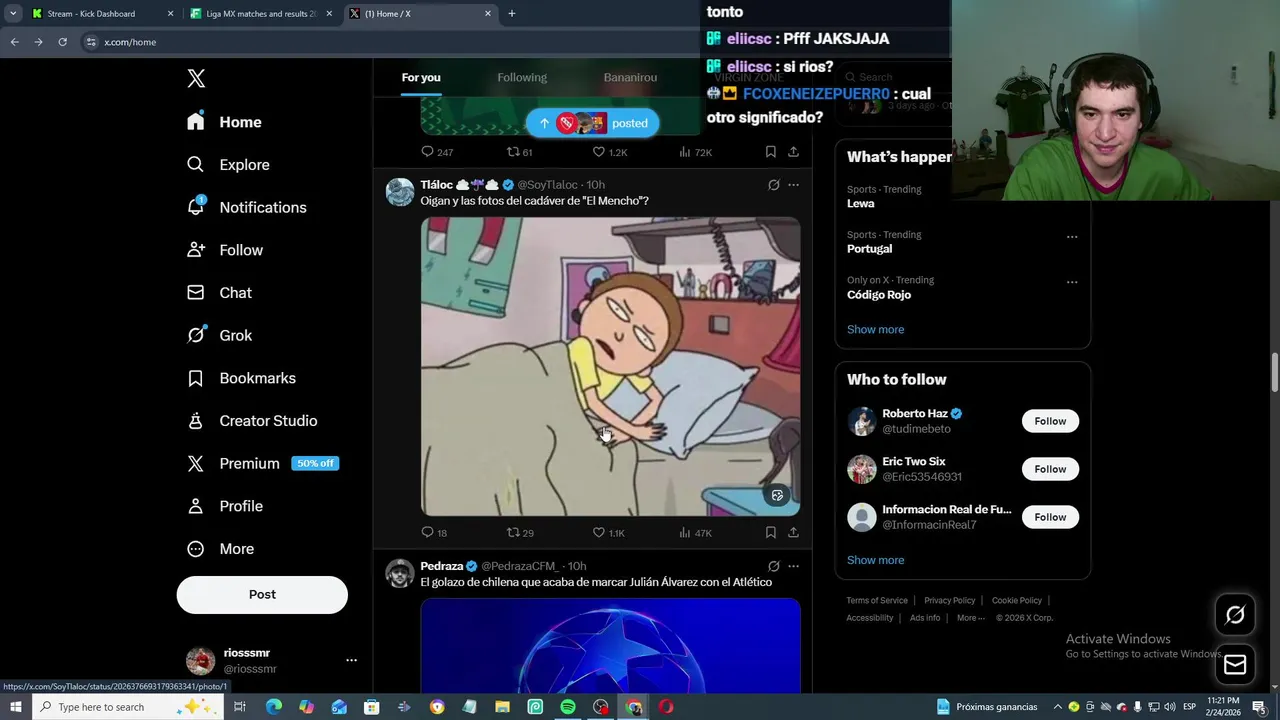
Task: Open more options for the Código Rojo trend
Action: (x=1072, y=282)
